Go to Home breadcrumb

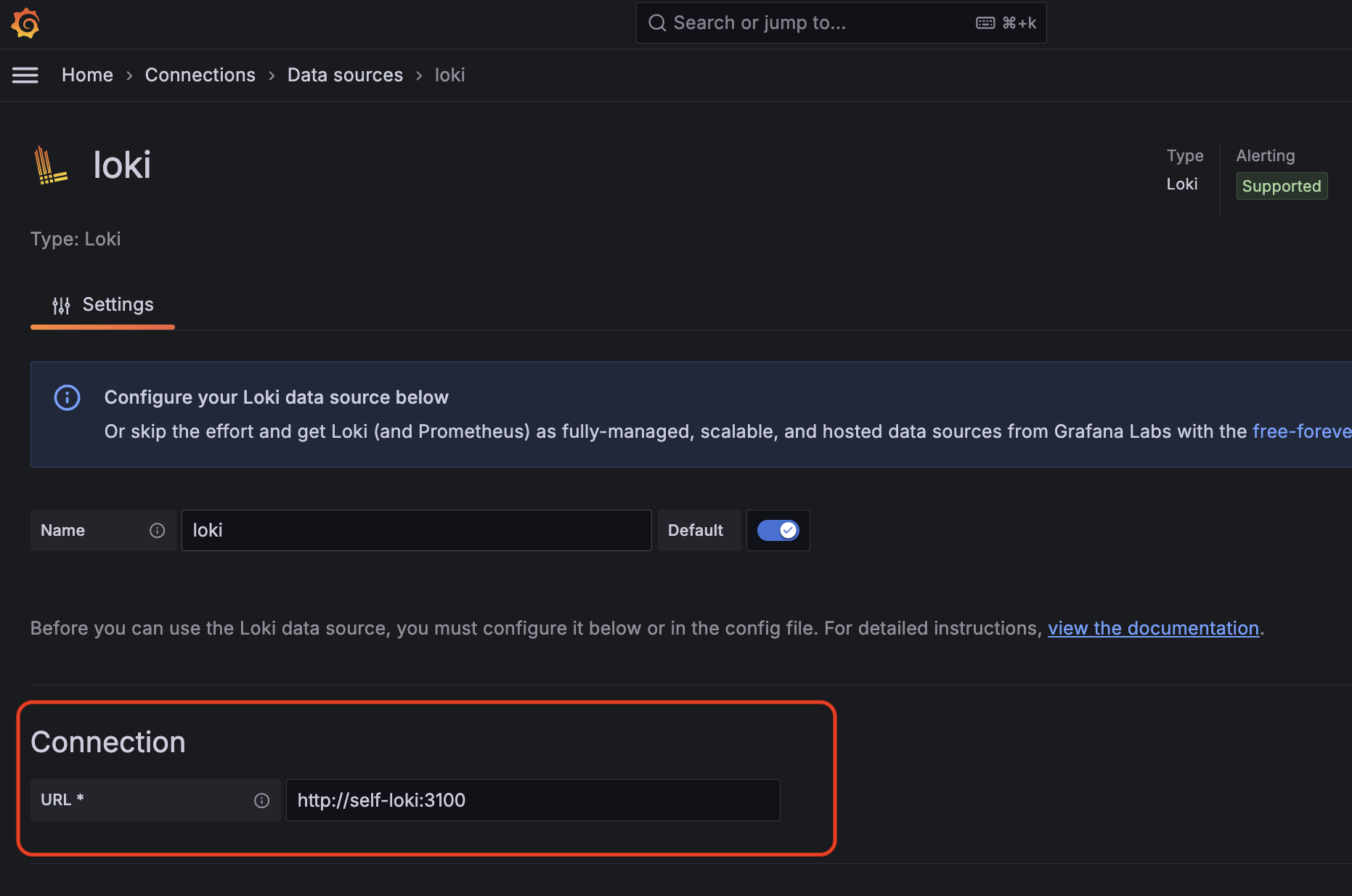(x=87, y=75)
